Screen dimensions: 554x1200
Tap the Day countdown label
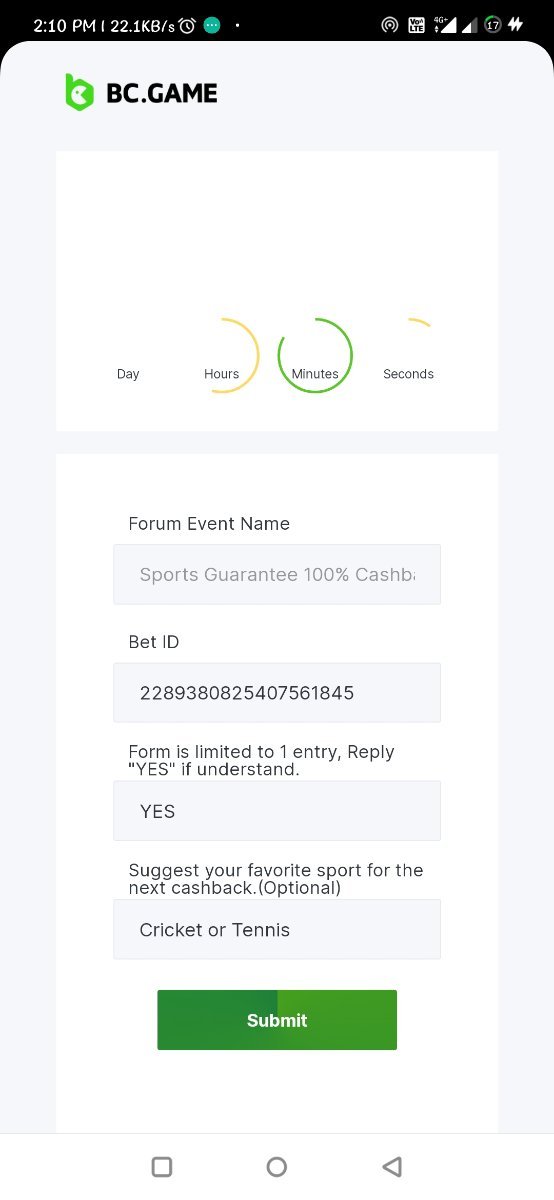128,374
